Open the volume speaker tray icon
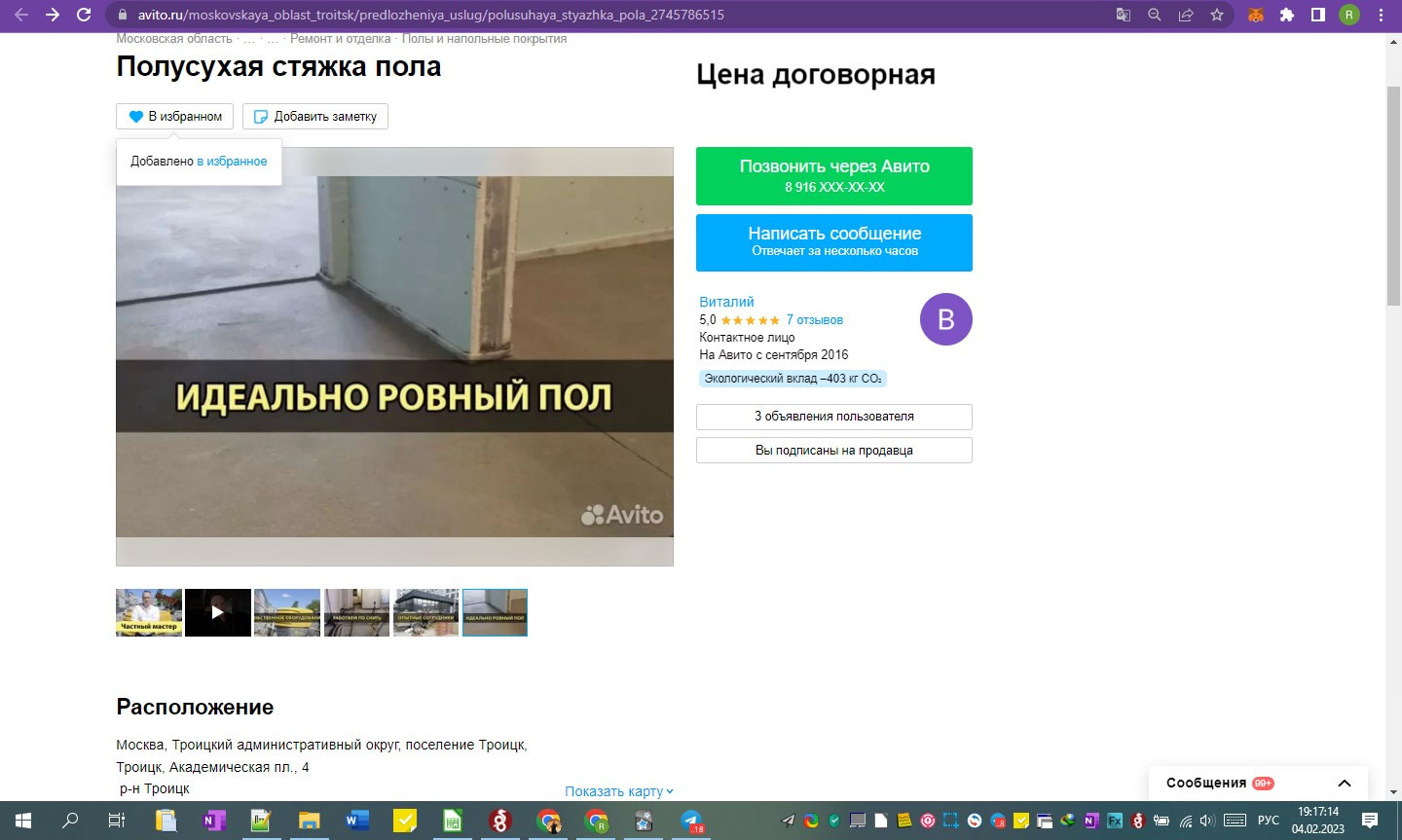This screenshot has height=840, width=1402. point(1208,821)
